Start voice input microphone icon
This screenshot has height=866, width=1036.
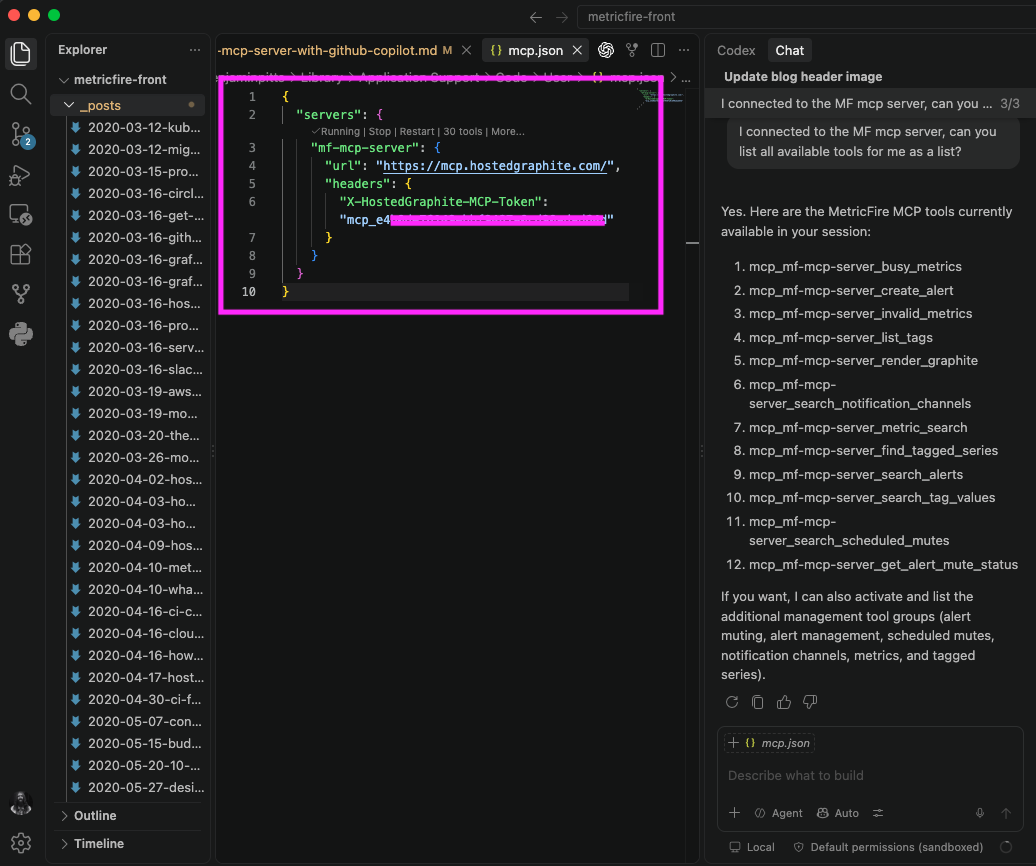(x=980, y=813)
